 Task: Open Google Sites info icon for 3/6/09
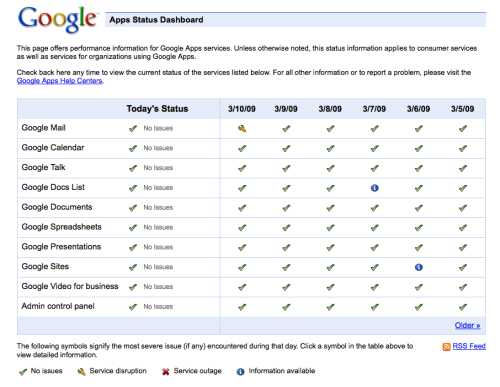tap(419, 267)
